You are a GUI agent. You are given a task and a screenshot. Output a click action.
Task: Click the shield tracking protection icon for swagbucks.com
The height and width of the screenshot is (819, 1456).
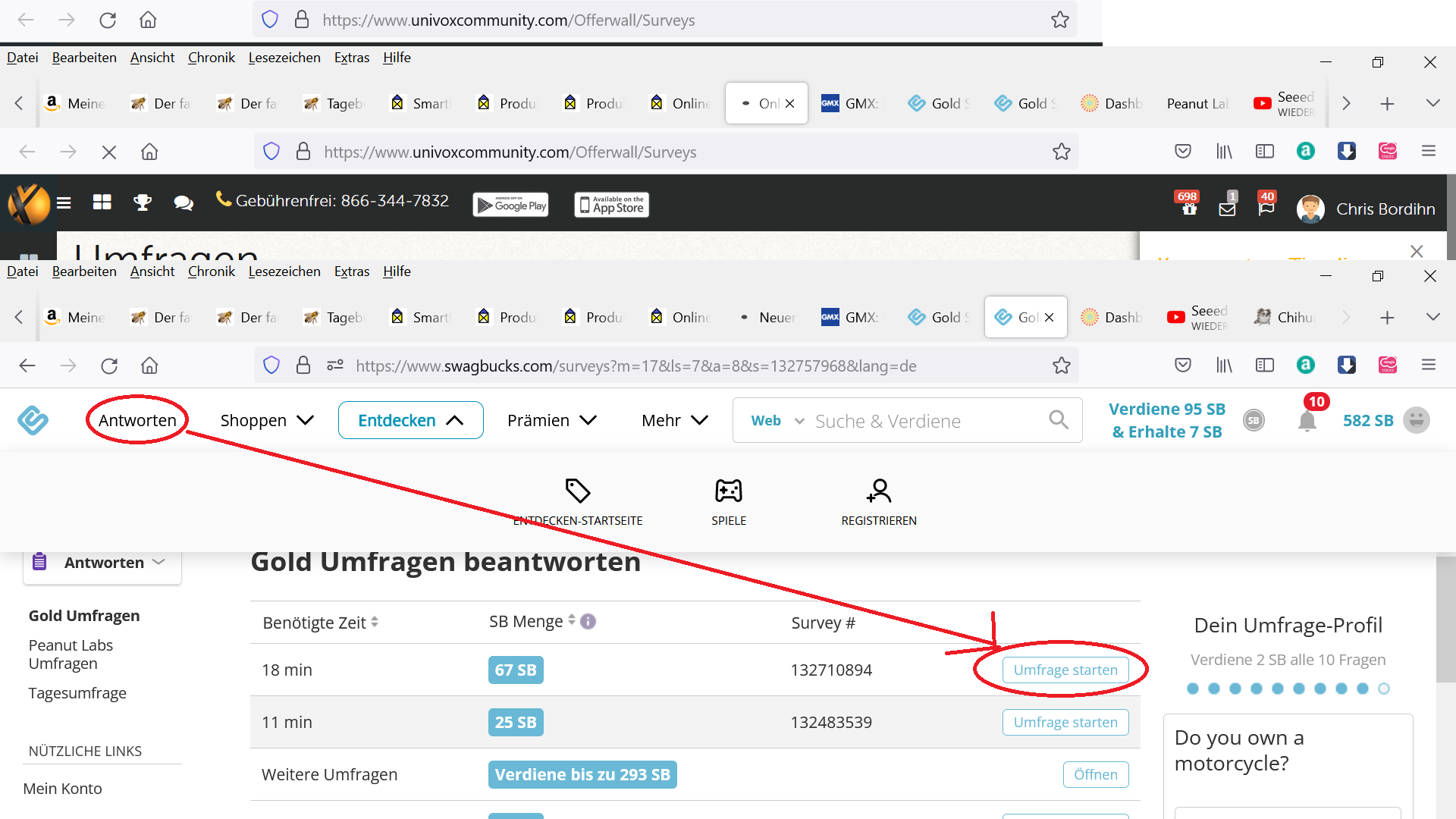[271, 366]
